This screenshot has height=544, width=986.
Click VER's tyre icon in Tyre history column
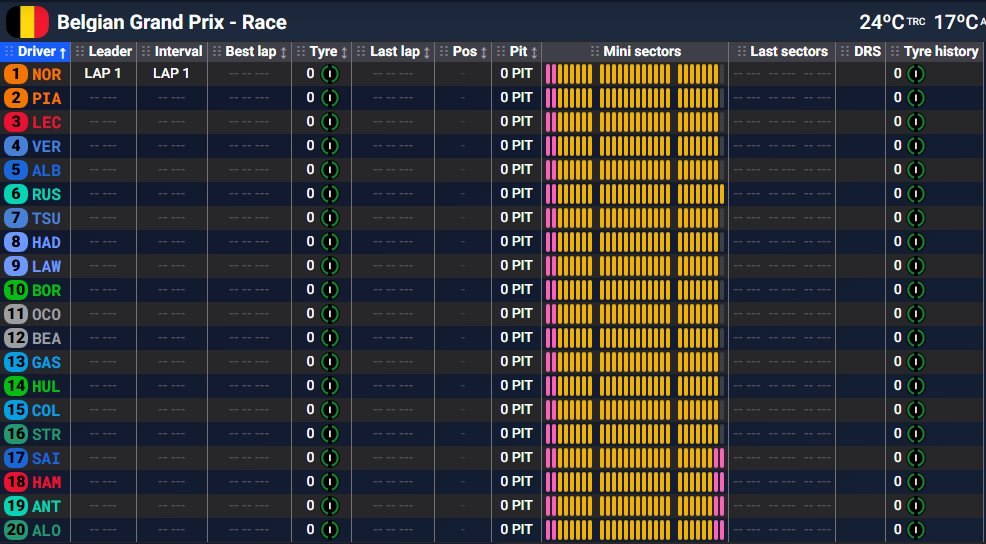916,146
